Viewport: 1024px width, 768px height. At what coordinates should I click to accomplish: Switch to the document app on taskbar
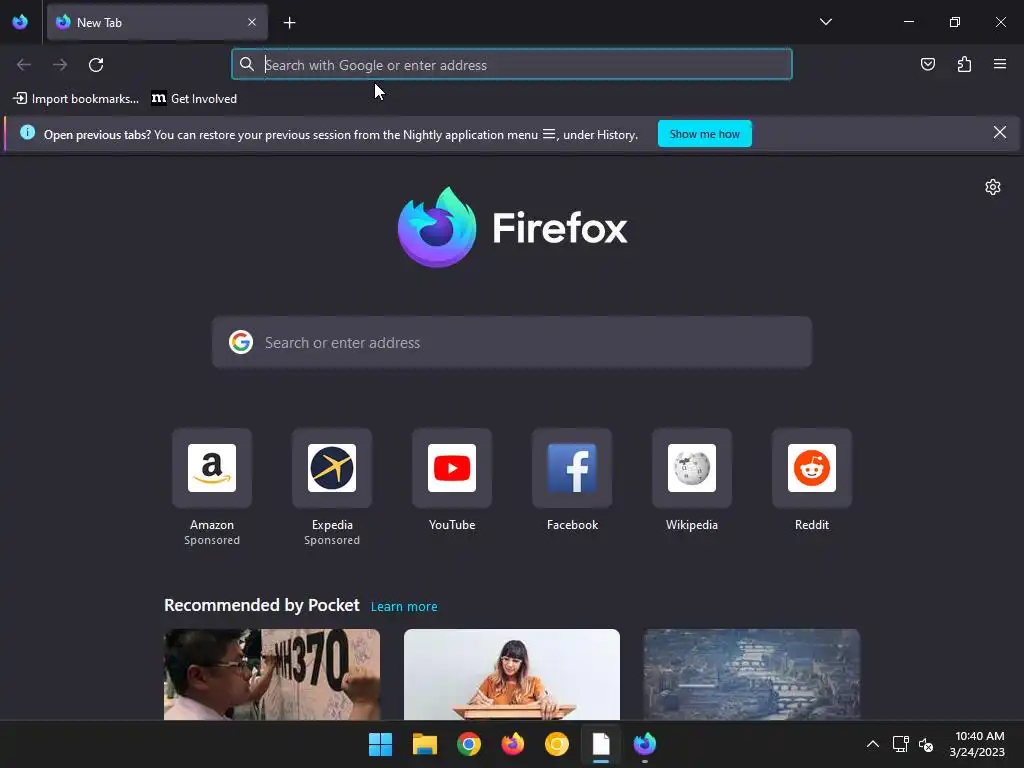tap(601, 744)
